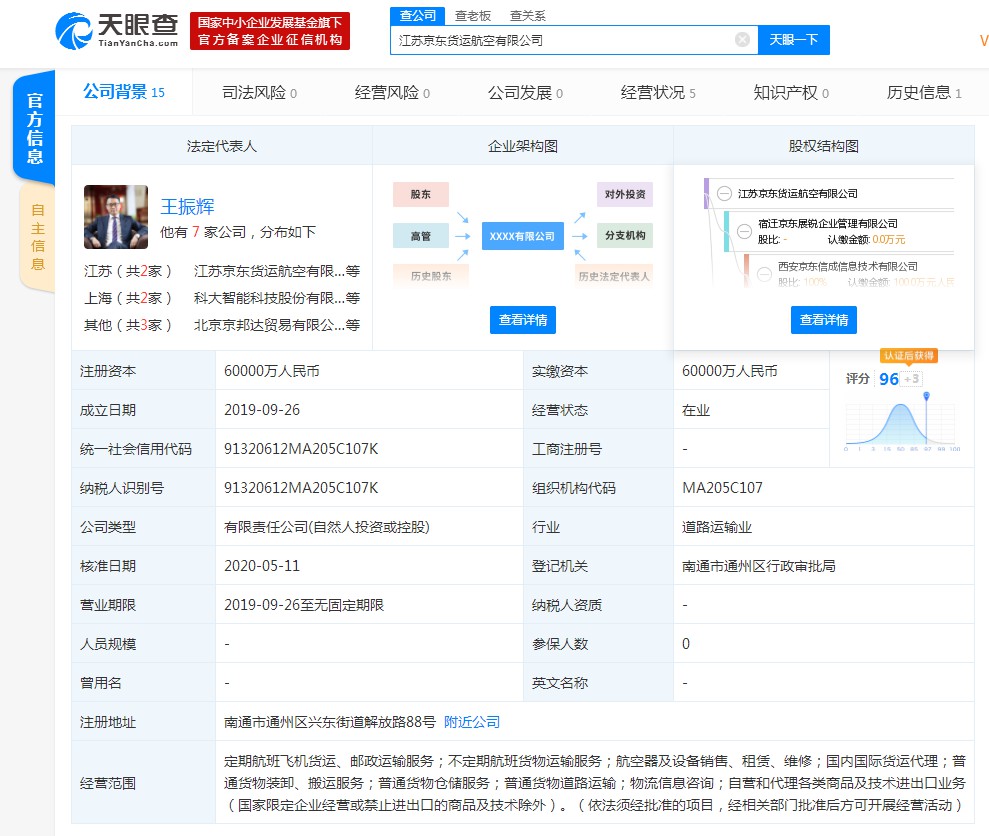Click the approval date 2020-05-11
The width and height of the screenshot is (989, 836).
pyautogui.click(x=262, y=566)
